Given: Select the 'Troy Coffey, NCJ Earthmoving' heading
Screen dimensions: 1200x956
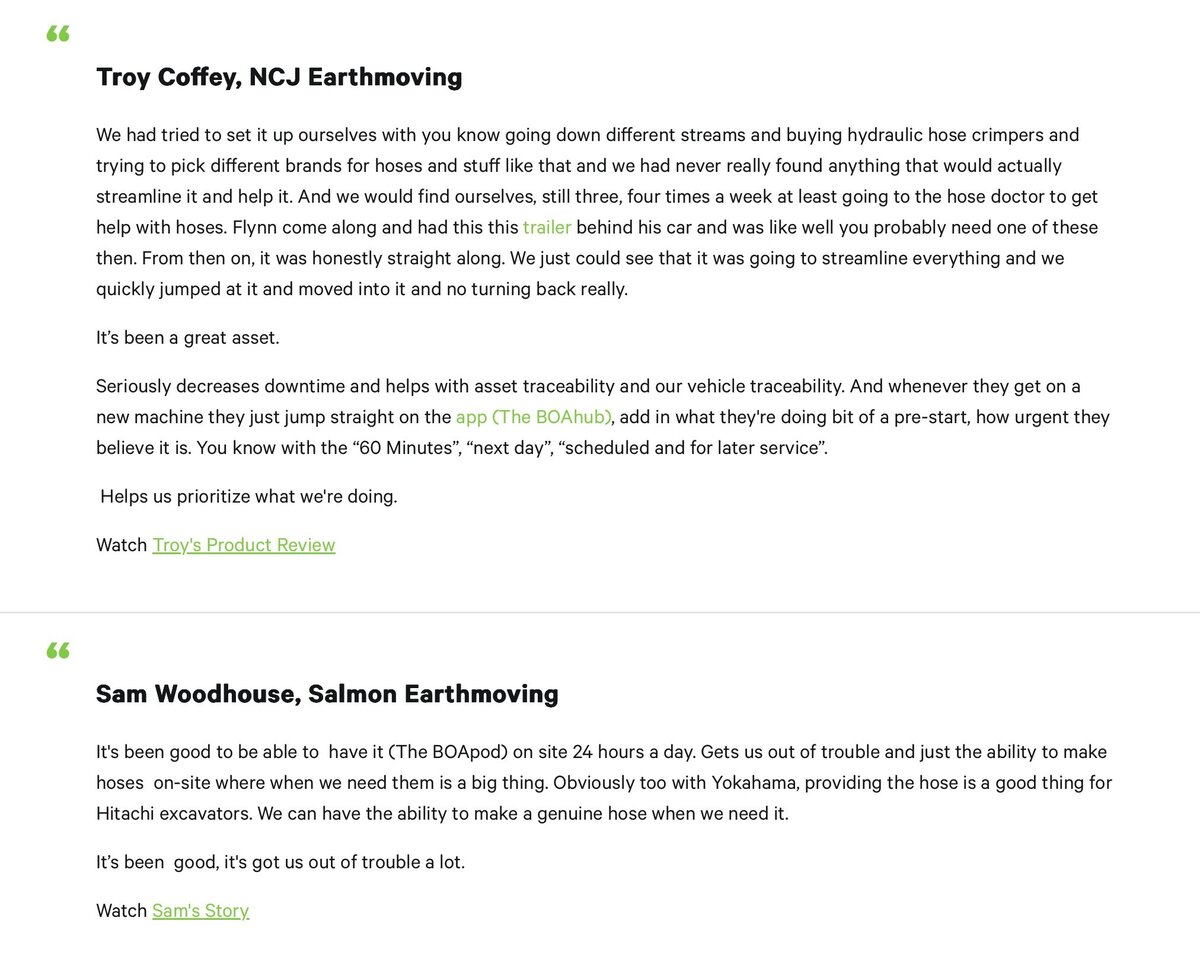Looking at the screenshot, I should [x=279, y=77].
